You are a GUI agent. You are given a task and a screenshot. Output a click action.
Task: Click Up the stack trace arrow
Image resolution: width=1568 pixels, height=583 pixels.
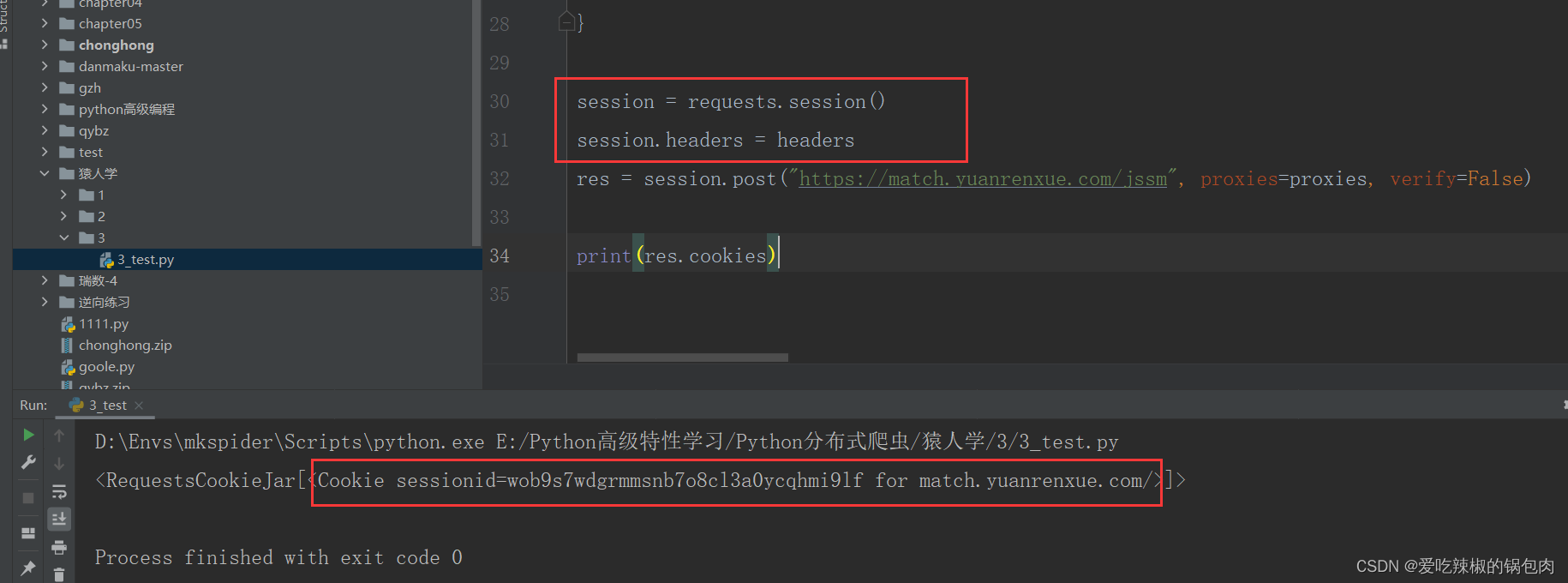59,436
